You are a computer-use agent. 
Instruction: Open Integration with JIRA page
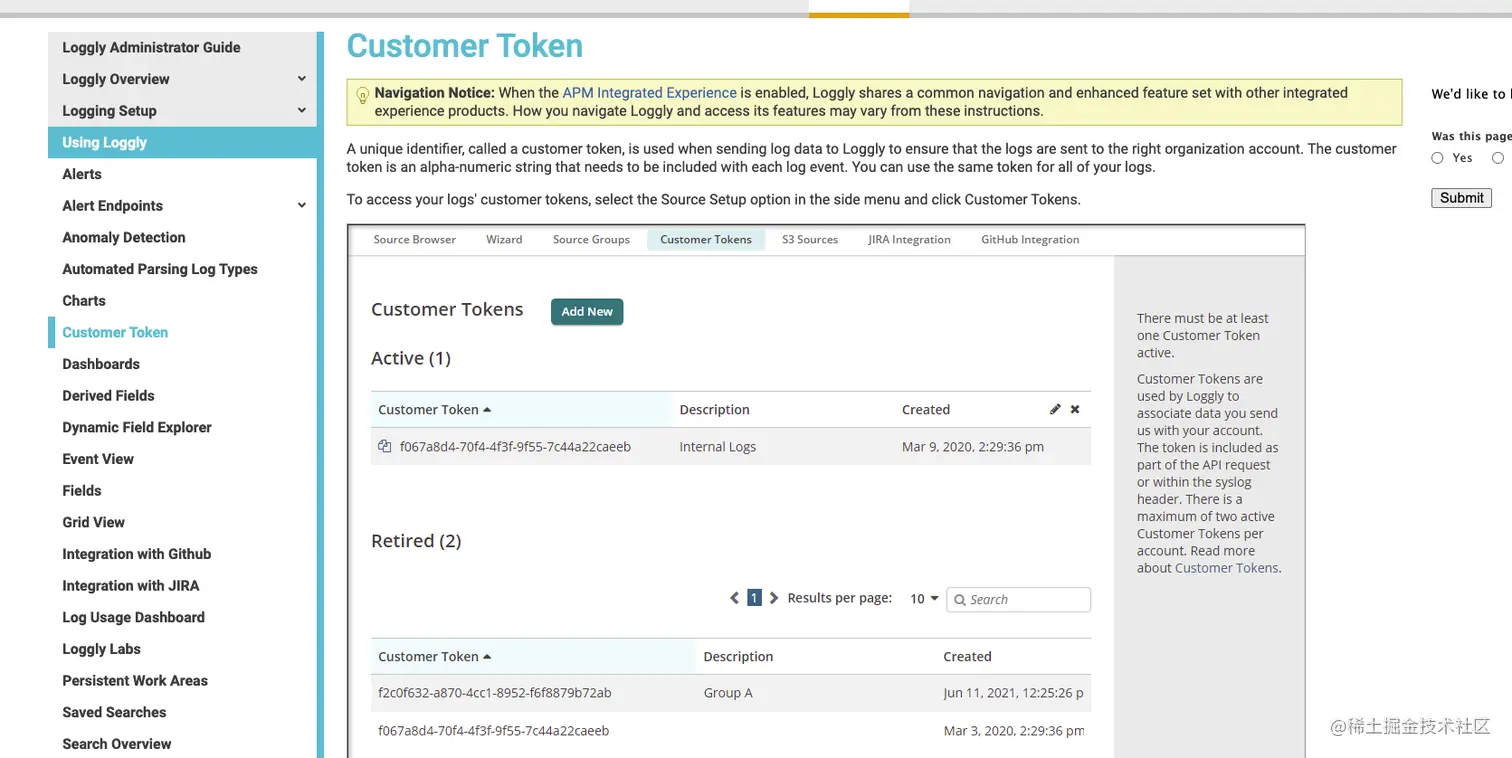(x=131, y=585)
